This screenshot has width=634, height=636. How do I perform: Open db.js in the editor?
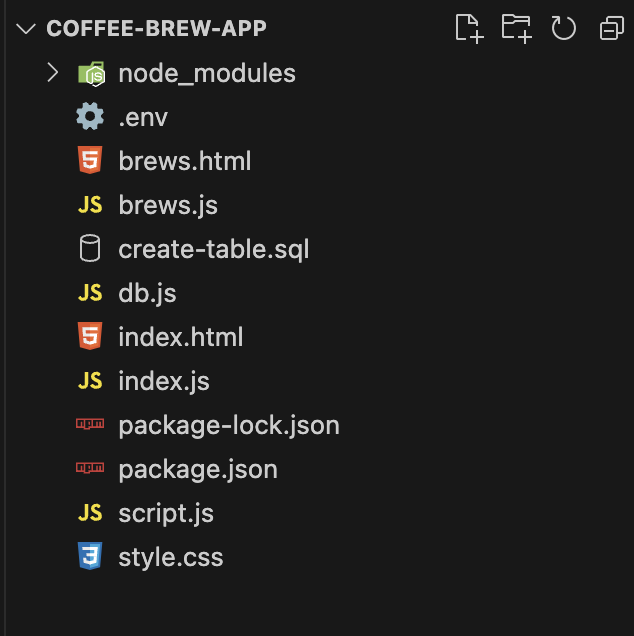147,293
